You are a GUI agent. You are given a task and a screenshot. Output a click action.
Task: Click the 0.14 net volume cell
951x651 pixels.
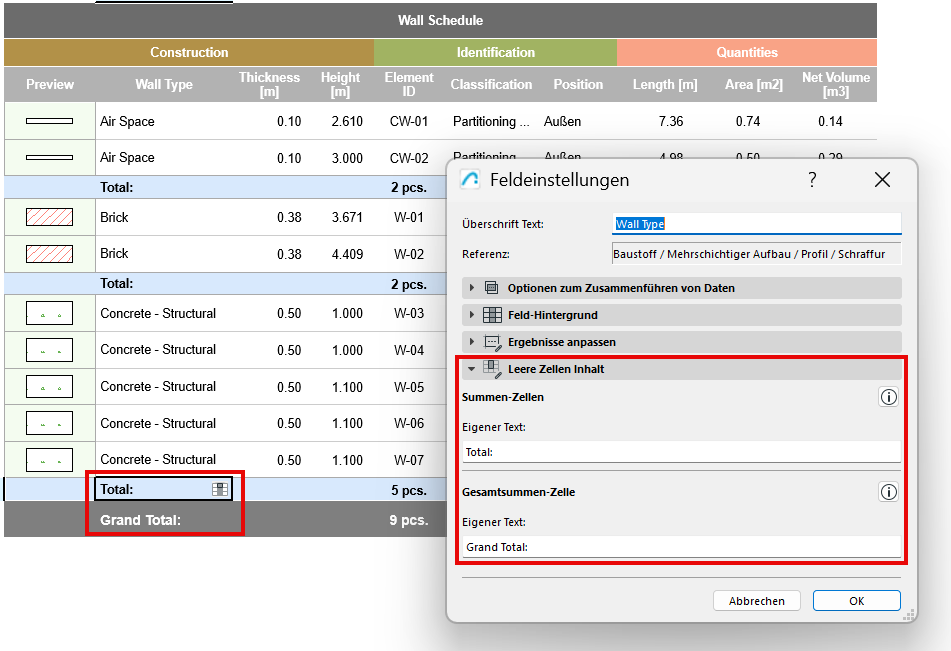(x=830, y=121)
